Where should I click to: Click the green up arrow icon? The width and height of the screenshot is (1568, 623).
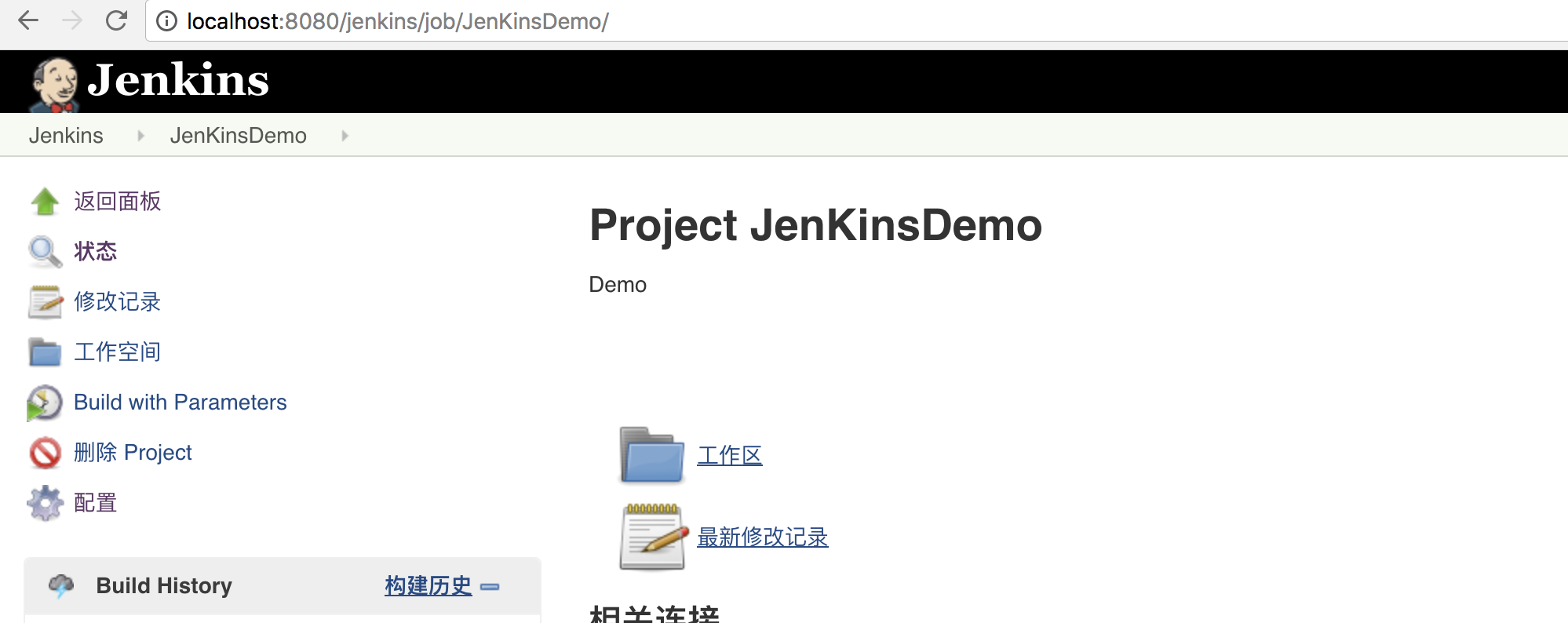[x=45, y=202]
